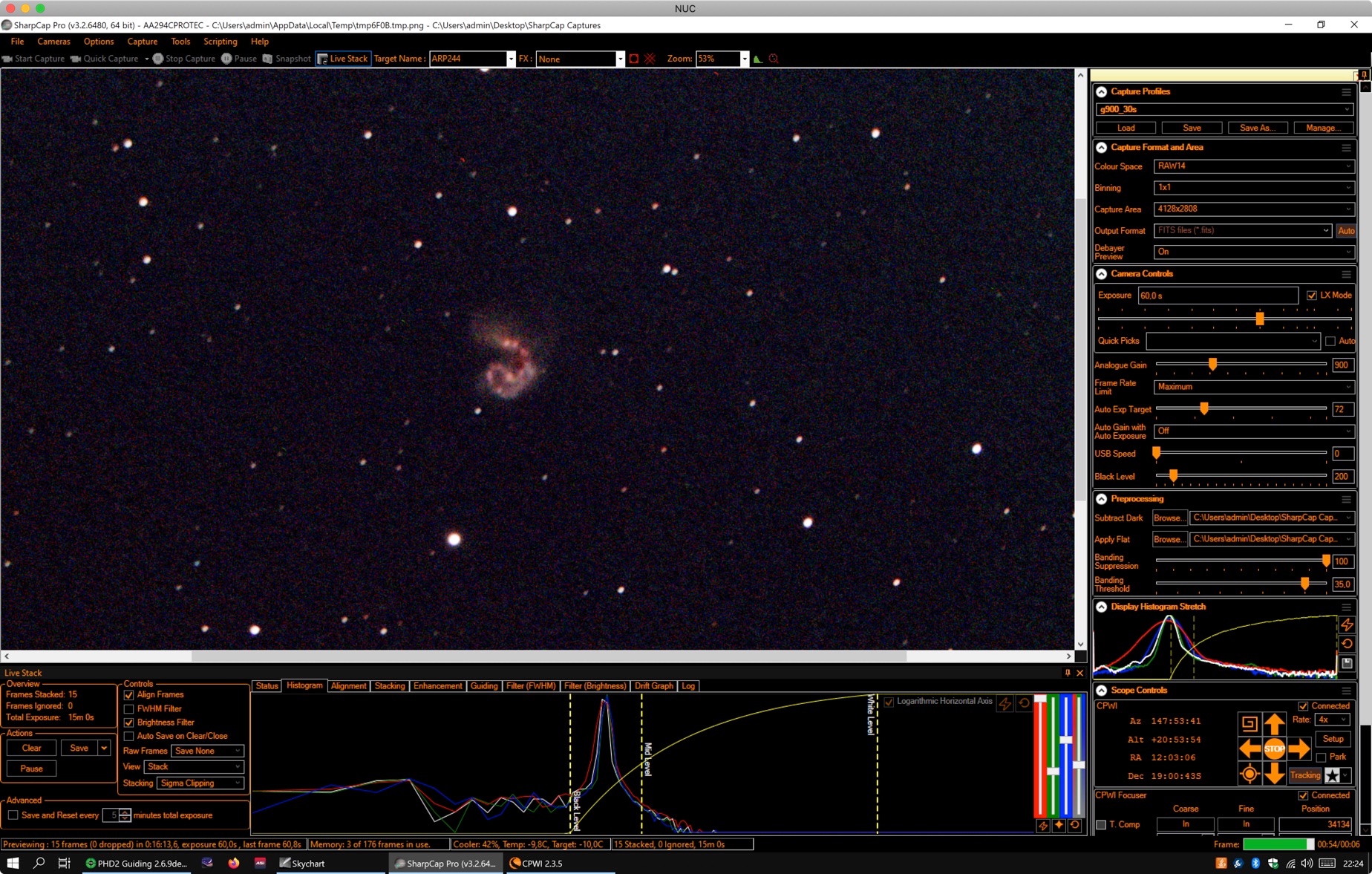Image resolution: width=1372 pixels, height=874 pixels.
Task: Slew the telescope down with the down arrow
Action: click(1275, 774)
